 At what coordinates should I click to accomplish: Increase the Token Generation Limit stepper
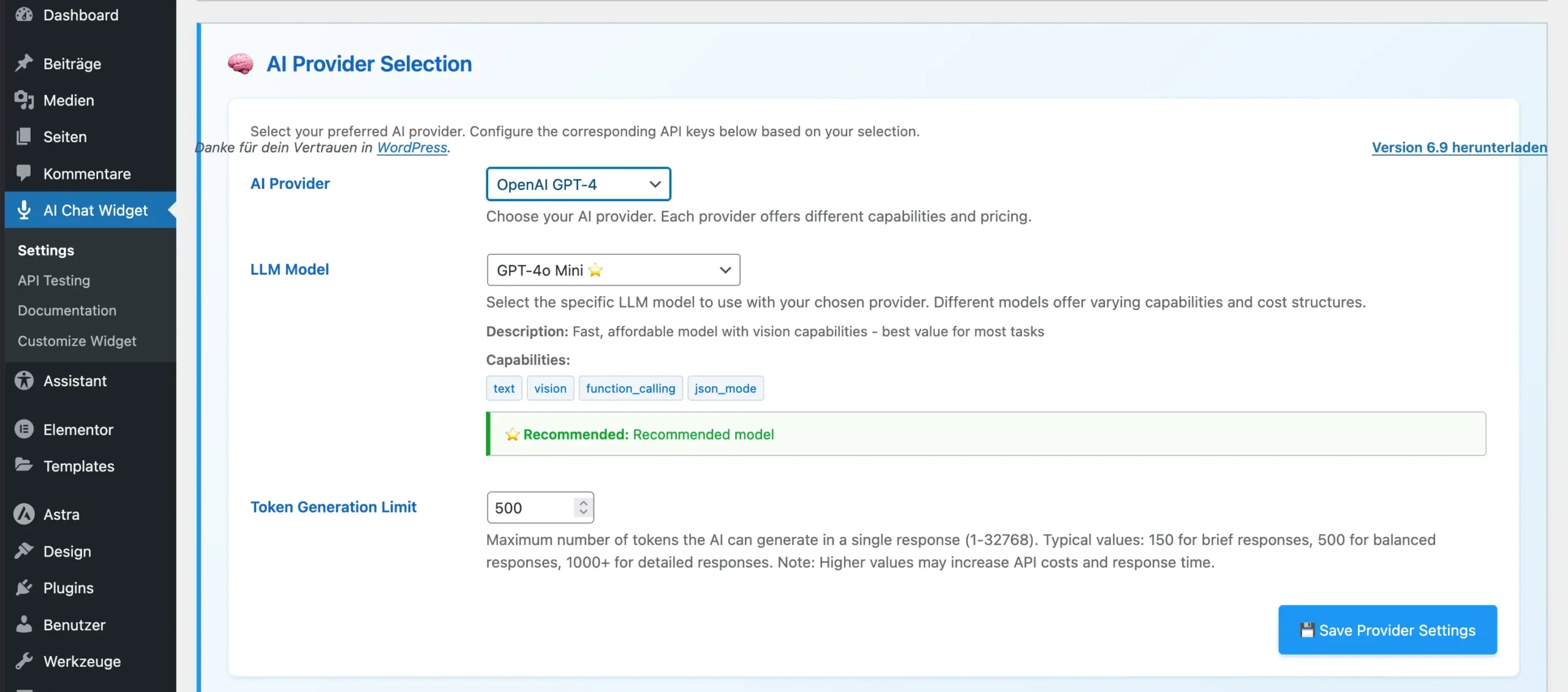coord(583,503)
